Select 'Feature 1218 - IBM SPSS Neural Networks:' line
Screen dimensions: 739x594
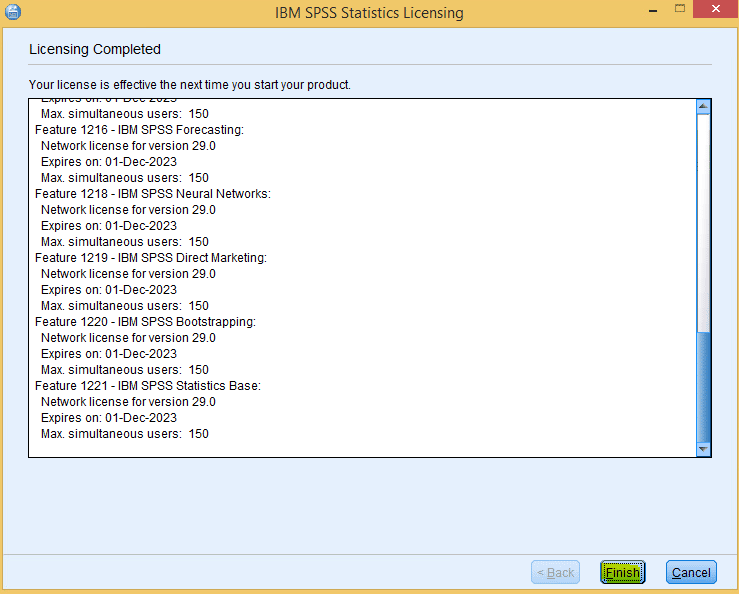pos(153,194)
